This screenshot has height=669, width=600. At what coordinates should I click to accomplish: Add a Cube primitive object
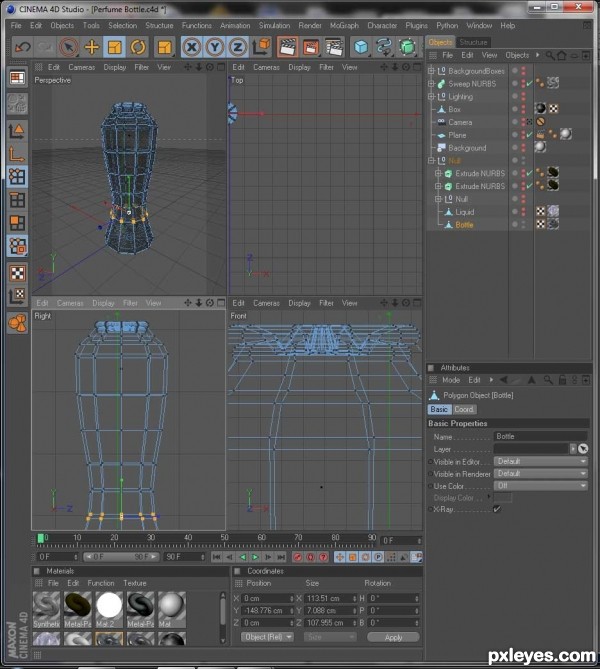(x=361, y=47)
